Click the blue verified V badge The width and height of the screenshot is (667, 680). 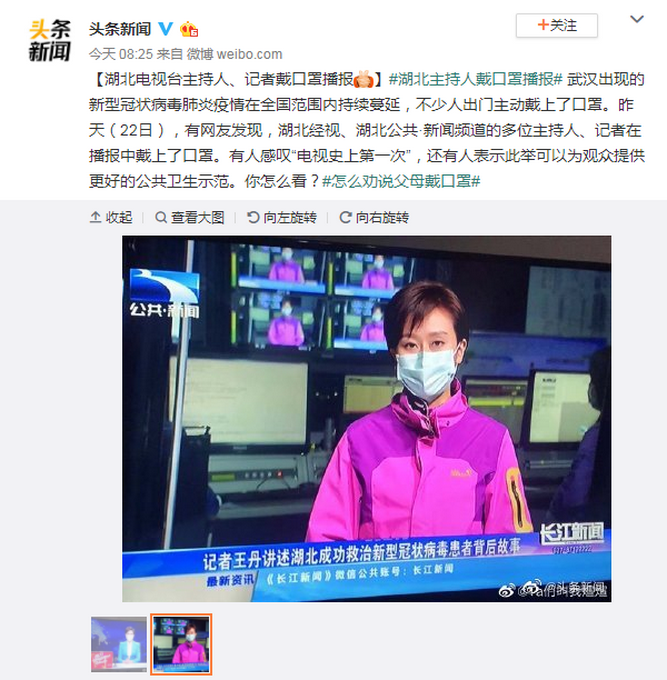165,29
